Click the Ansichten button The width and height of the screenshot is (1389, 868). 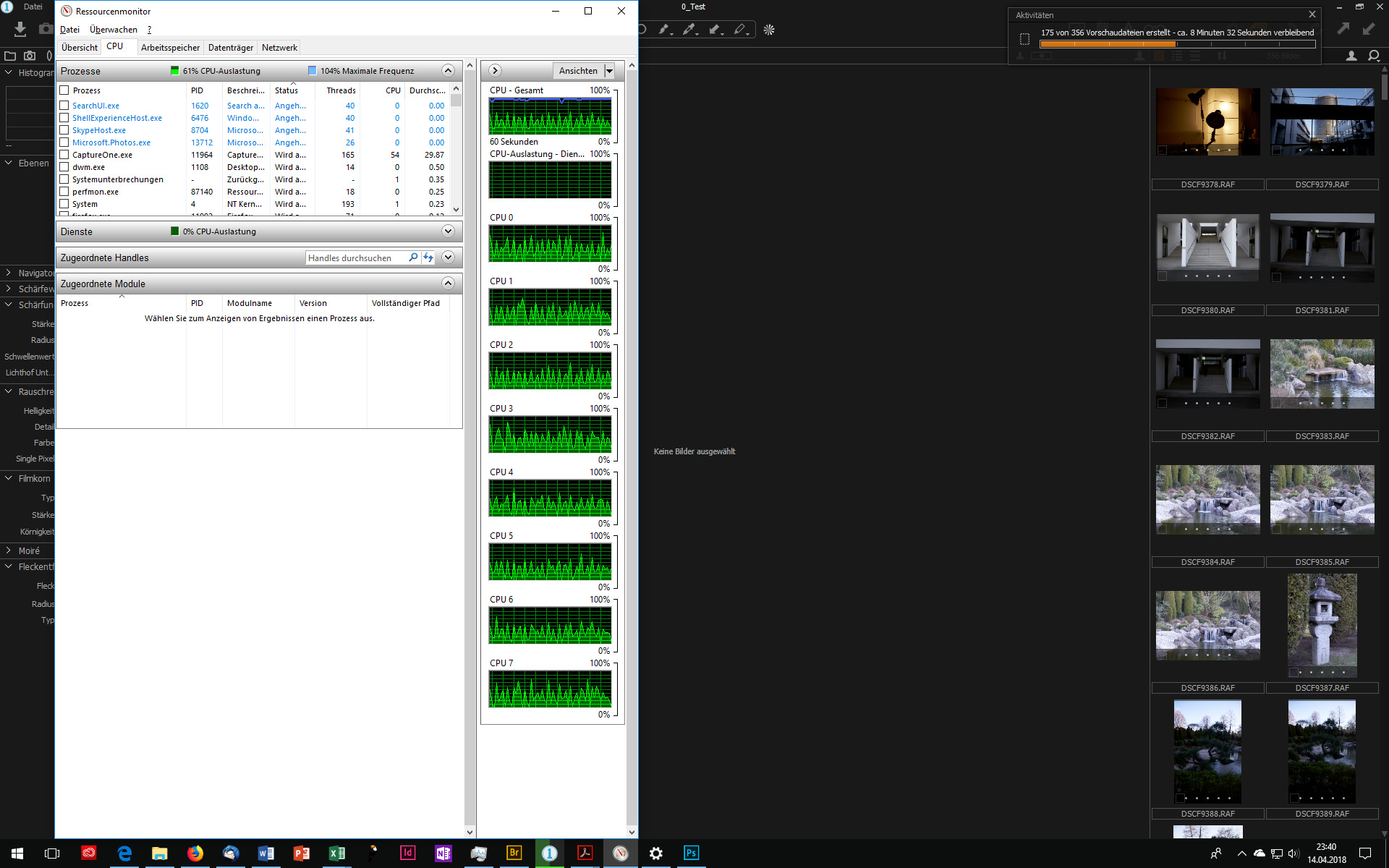(x=578, y=71)
